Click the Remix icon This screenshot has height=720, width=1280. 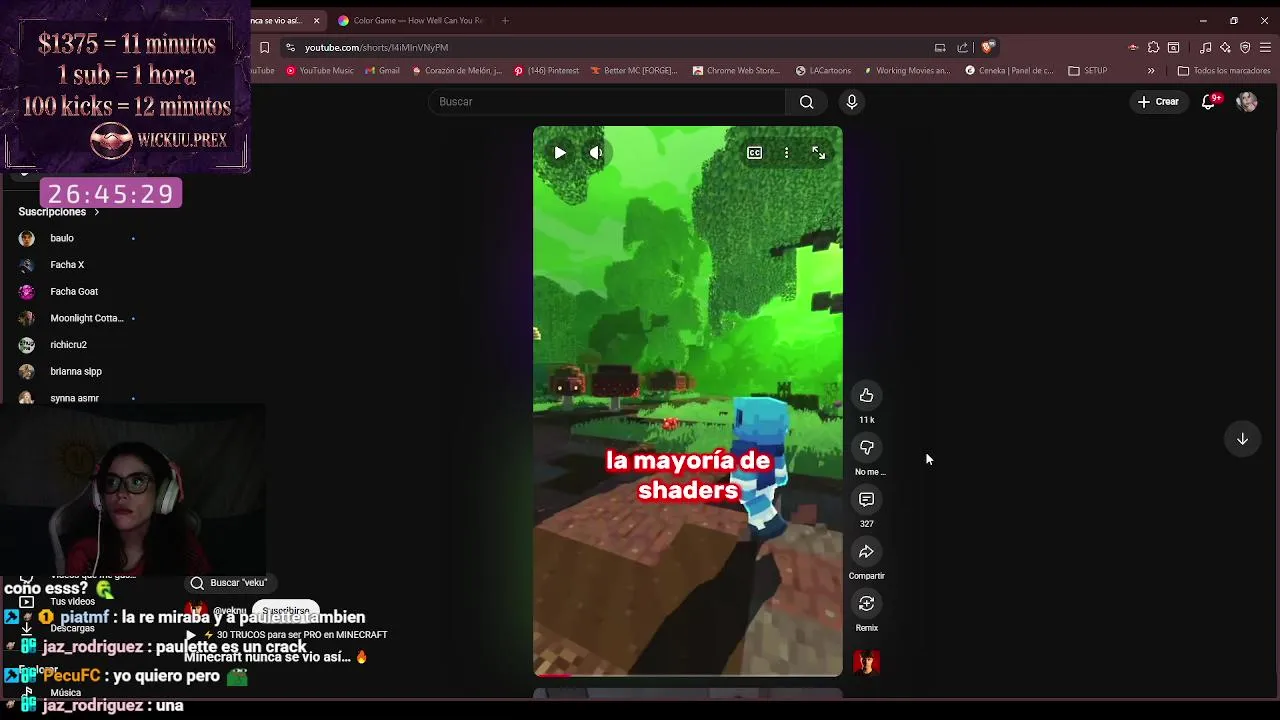click(867, 604)
